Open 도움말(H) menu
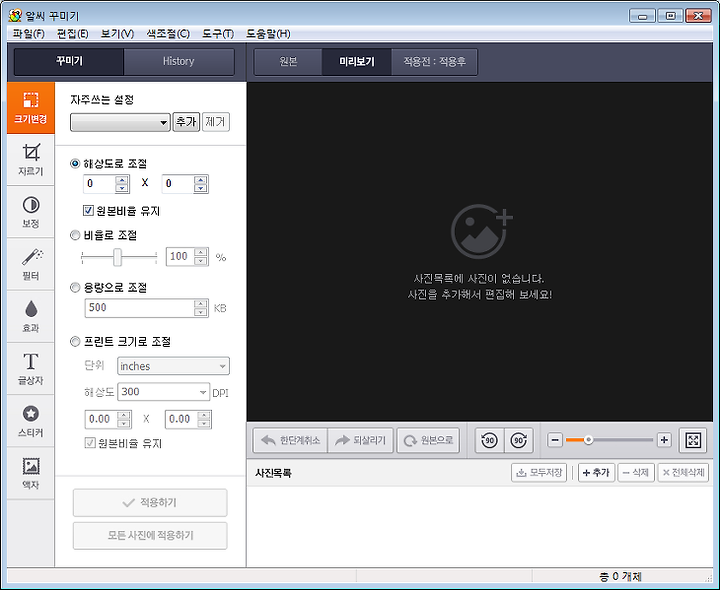 point(268,34)
